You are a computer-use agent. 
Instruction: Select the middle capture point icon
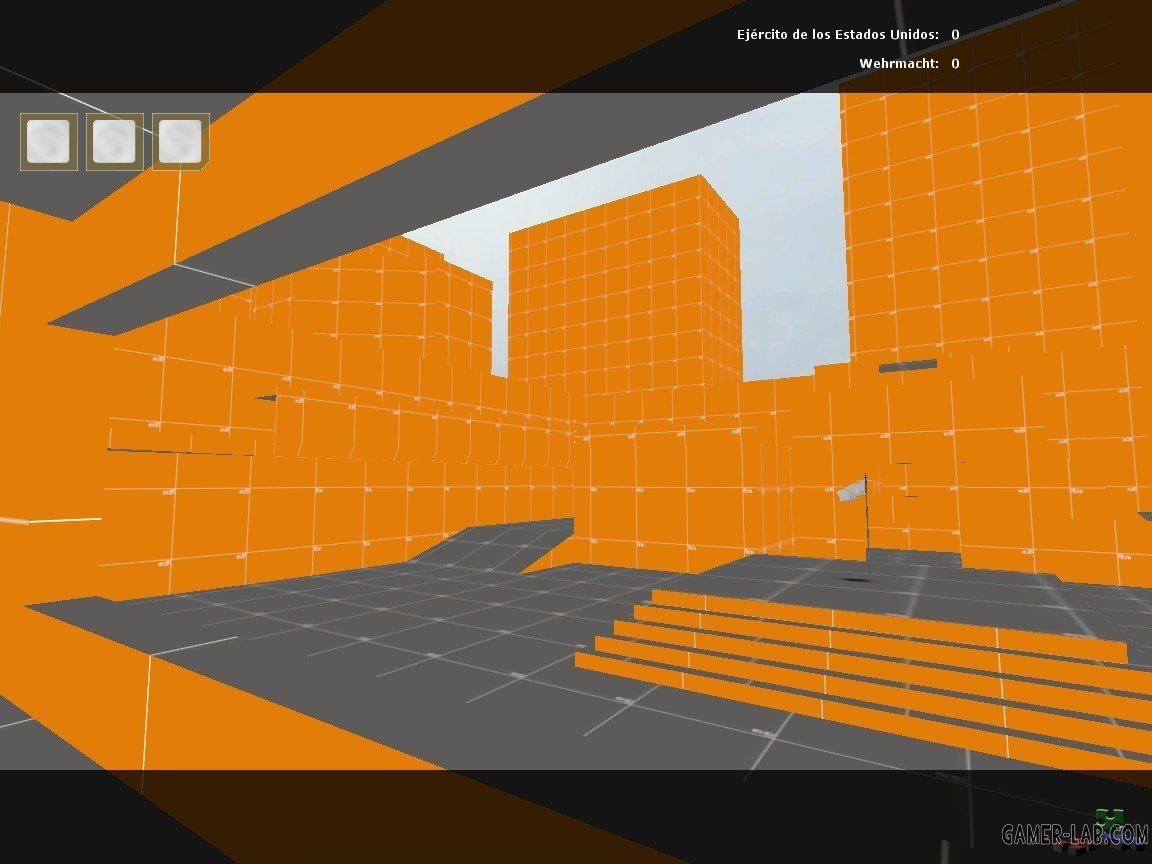114,141
